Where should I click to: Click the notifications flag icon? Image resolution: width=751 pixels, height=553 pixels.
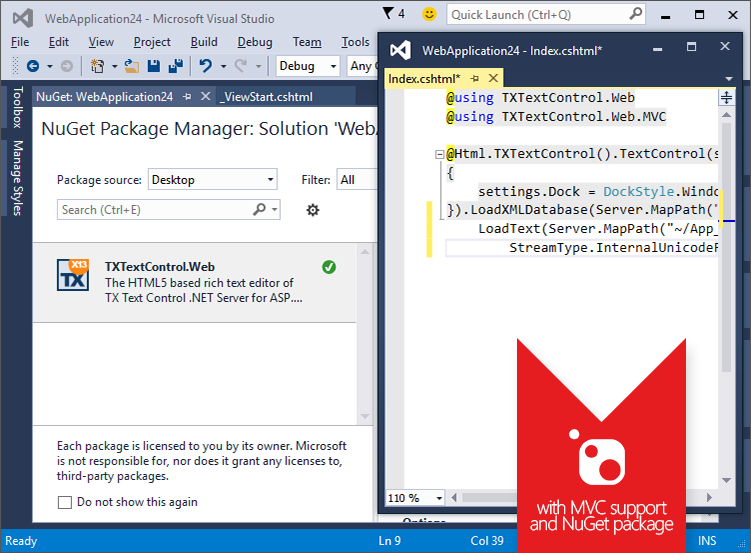tap(389, 14)
